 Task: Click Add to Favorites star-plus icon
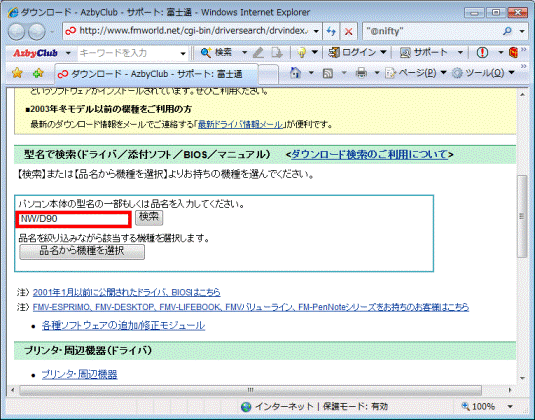tap(38, 73)
